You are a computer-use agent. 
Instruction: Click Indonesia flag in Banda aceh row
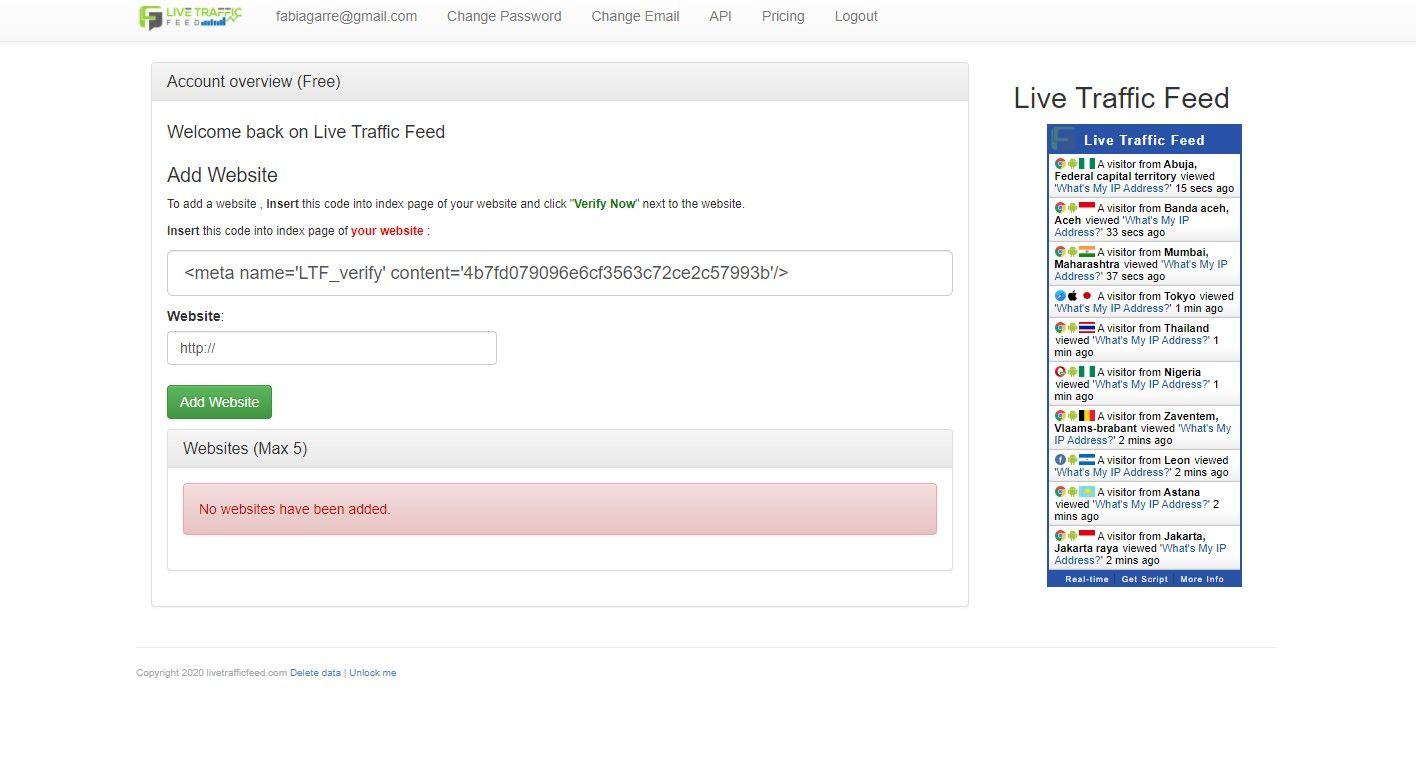[x=1087, y=207]
